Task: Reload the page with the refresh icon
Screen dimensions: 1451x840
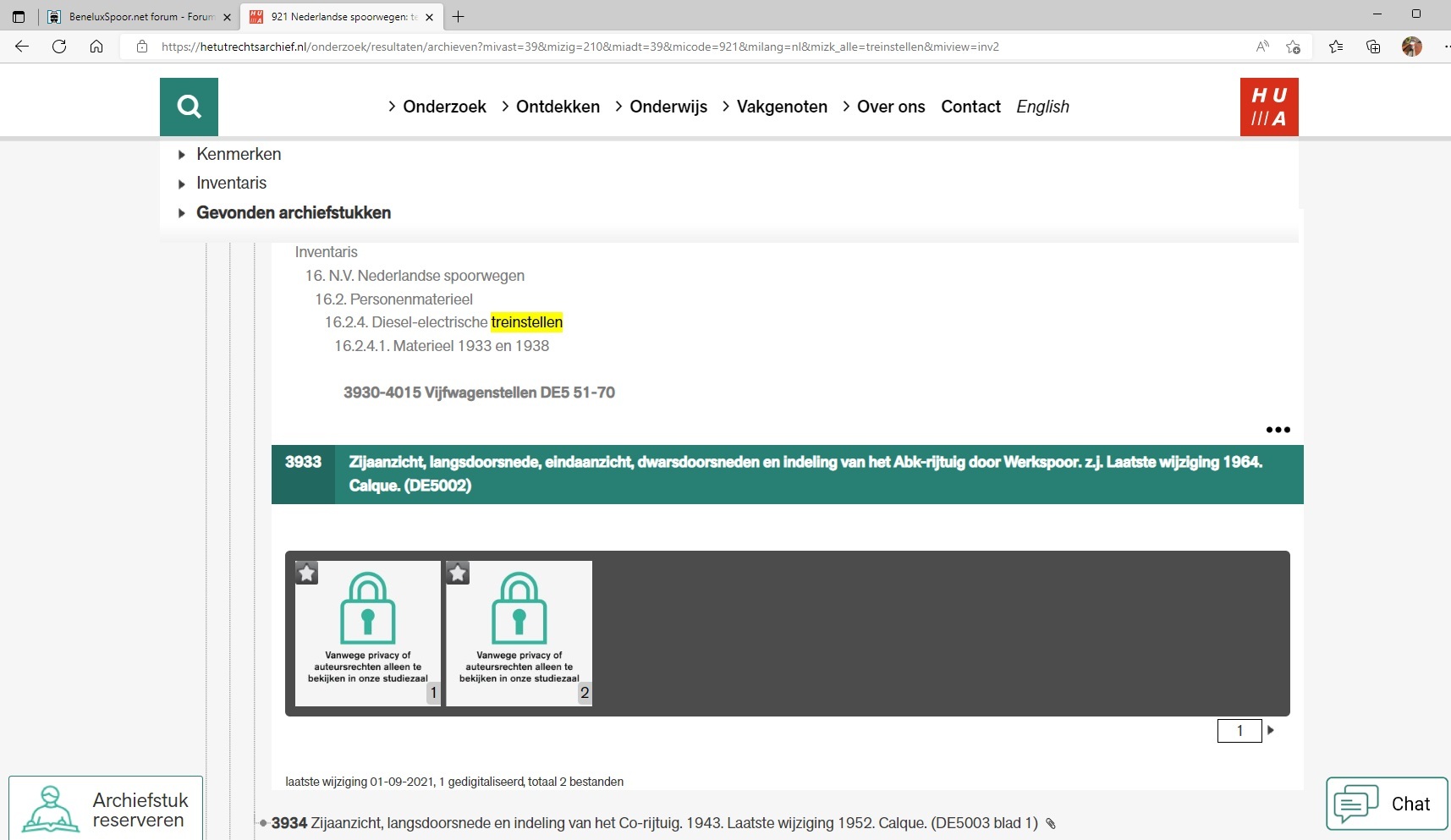Action: [59, 47]
